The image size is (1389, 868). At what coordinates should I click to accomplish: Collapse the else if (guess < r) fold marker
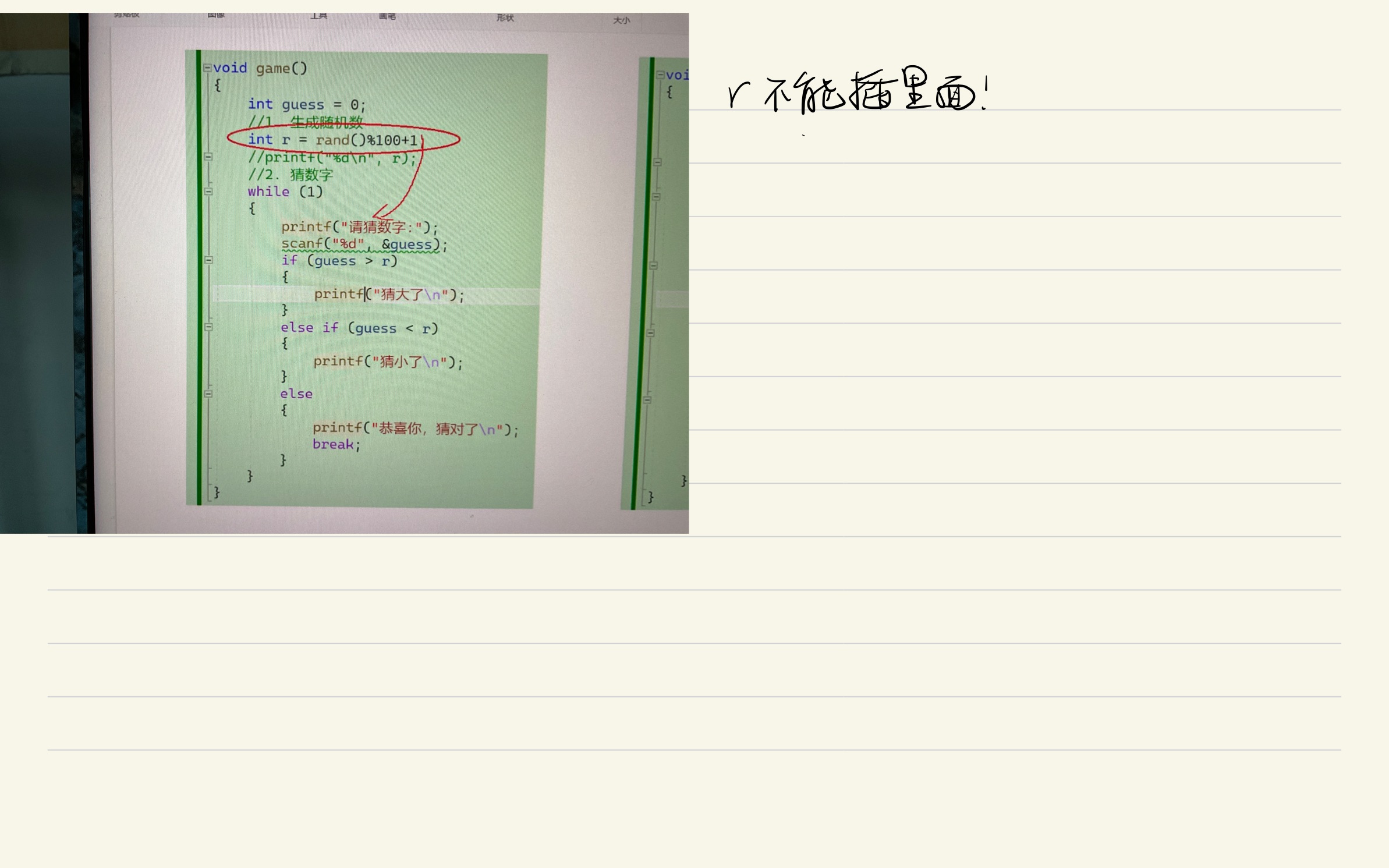pos(208,327)
